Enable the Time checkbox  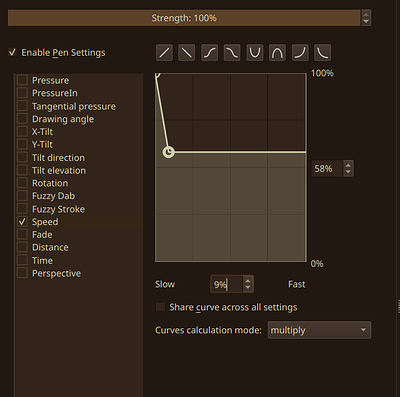(22, 260)
